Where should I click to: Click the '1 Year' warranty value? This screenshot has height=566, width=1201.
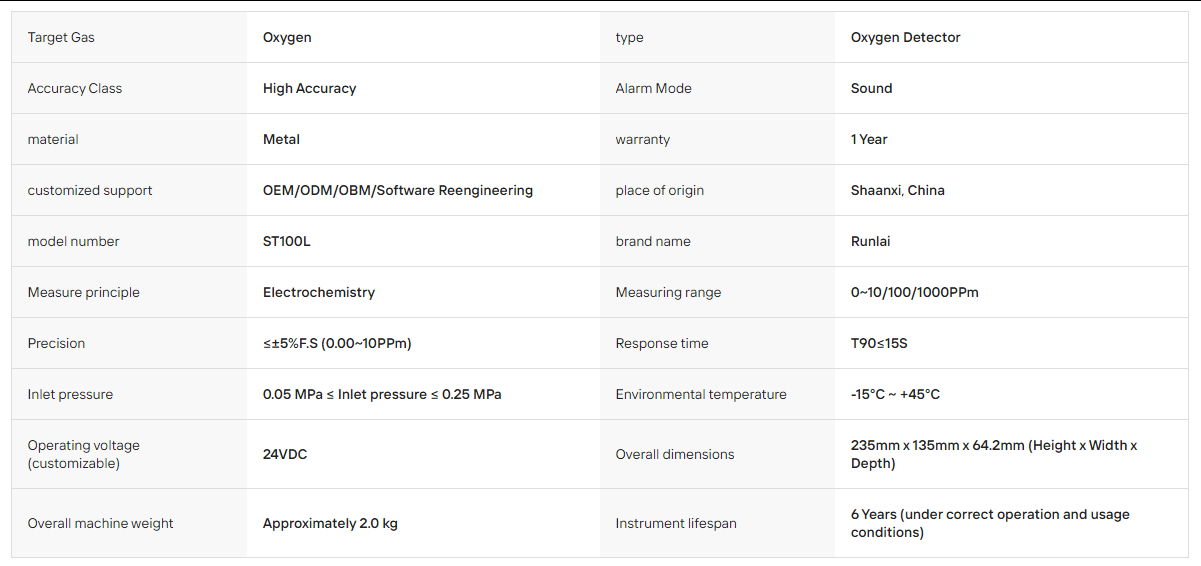tap(869, 139)
